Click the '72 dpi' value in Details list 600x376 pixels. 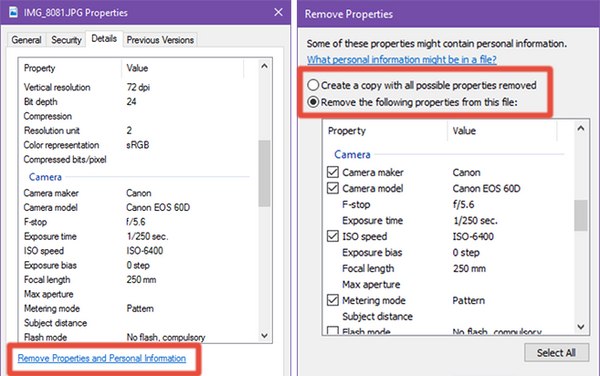click(138, 87)
